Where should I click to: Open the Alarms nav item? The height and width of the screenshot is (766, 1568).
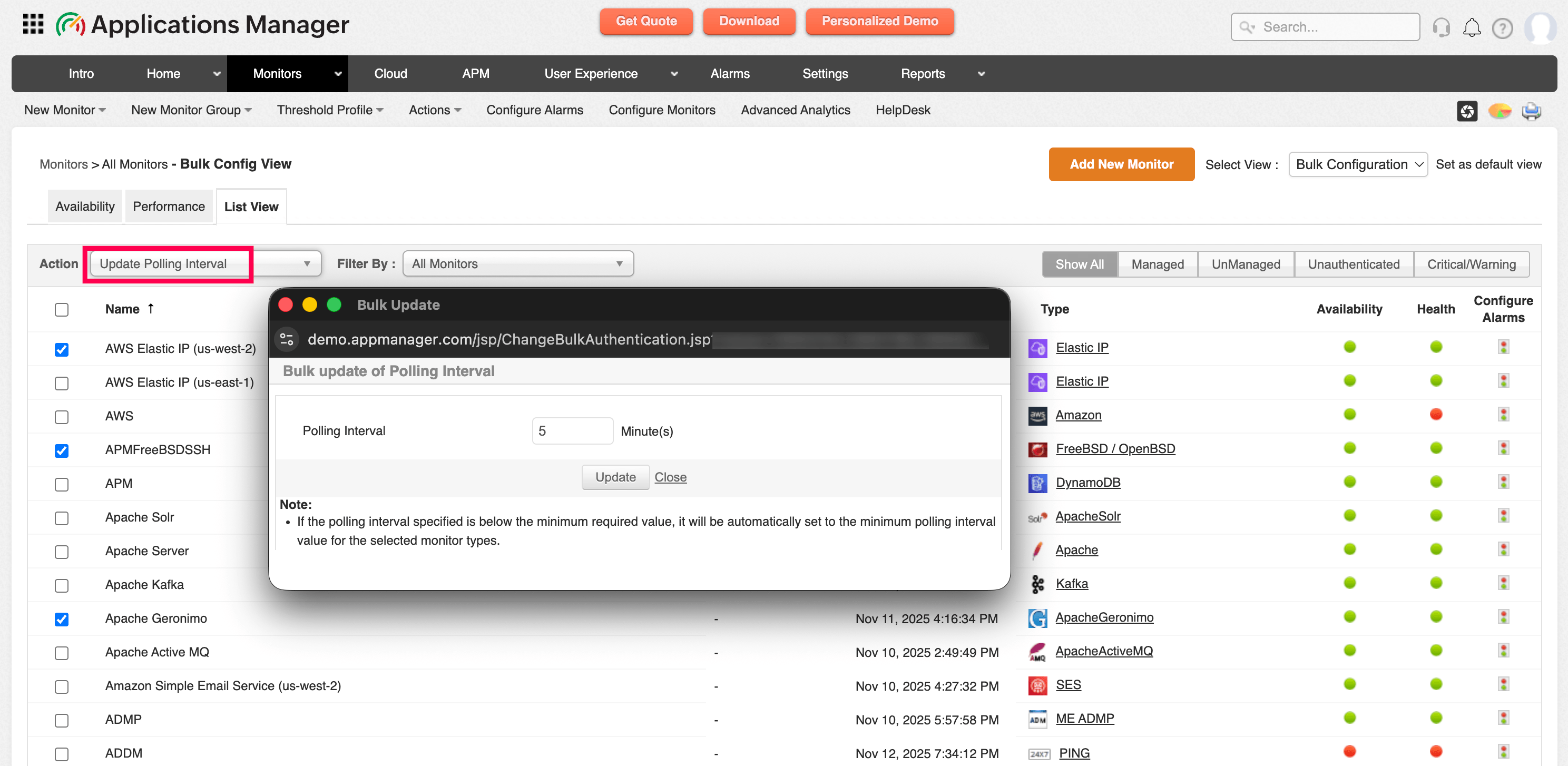[x=730, y=74]
